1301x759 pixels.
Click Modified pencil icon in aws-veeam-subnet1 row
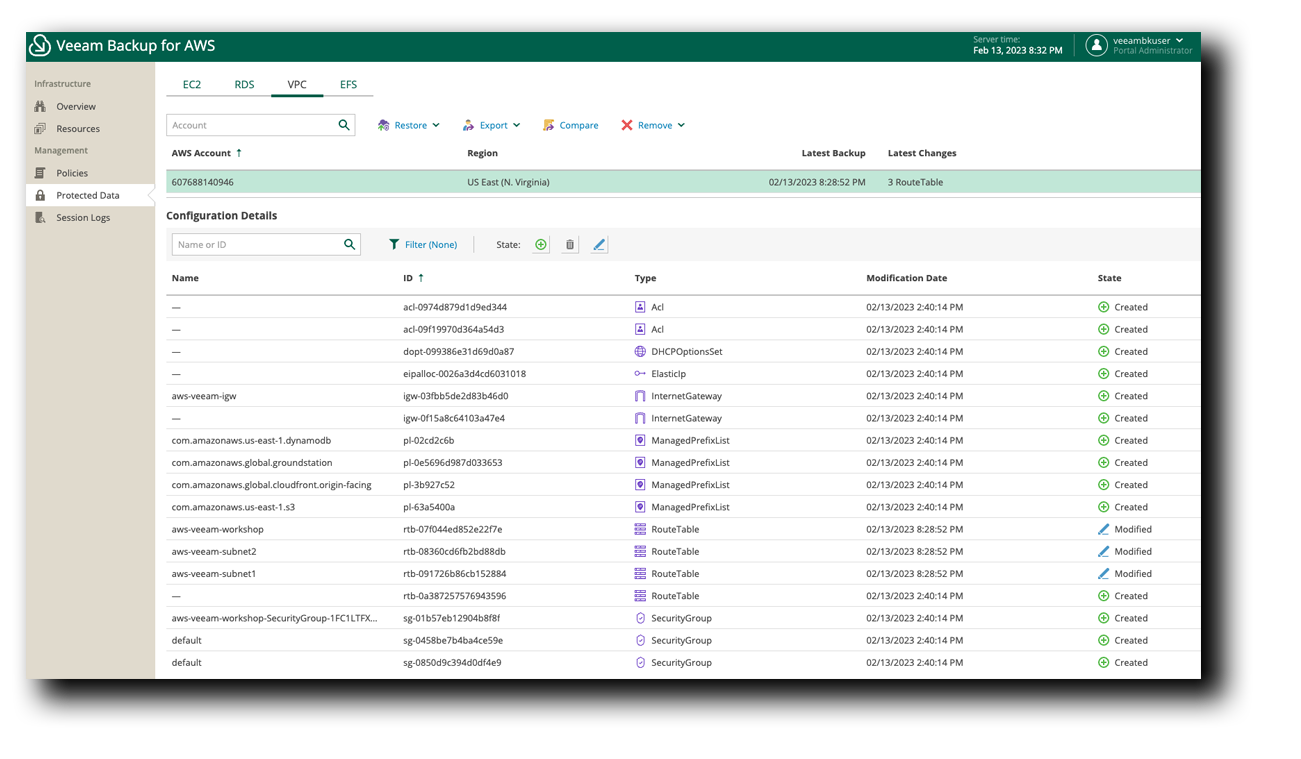point(1104,573)
